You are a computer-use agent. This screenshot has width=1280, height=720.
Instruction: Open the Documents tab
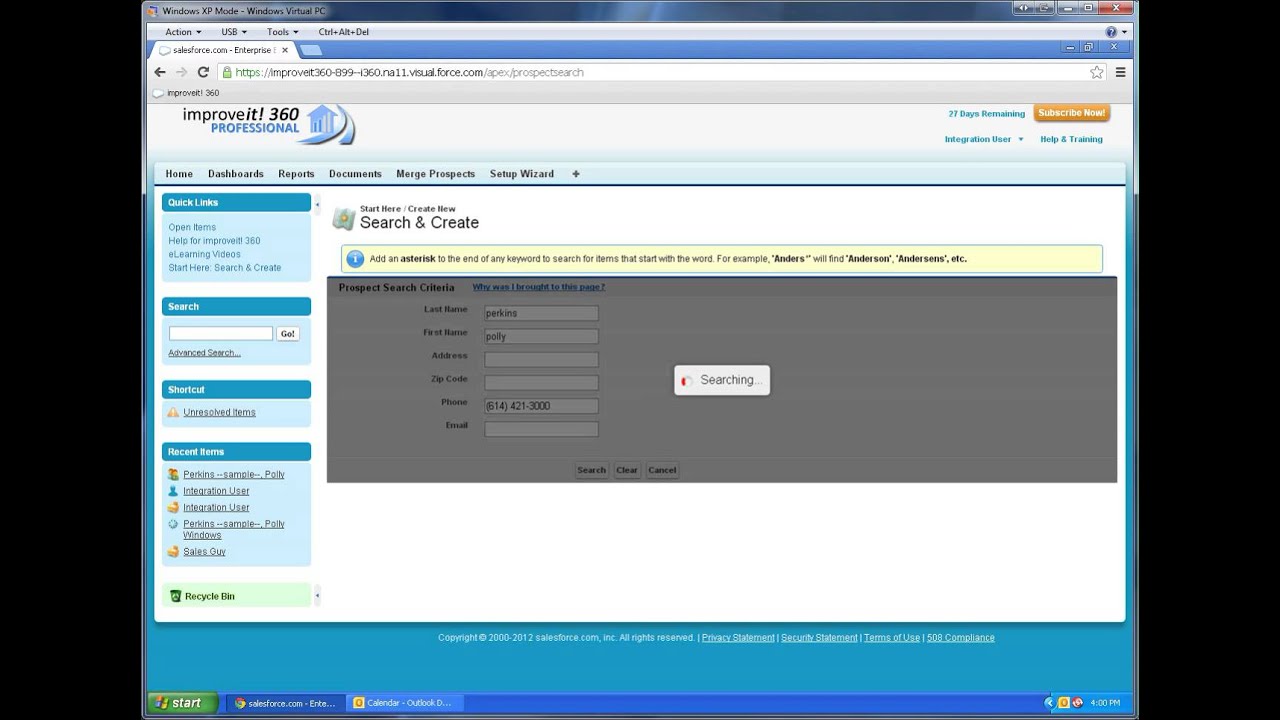pyautogui.click(x=355, y=174)
